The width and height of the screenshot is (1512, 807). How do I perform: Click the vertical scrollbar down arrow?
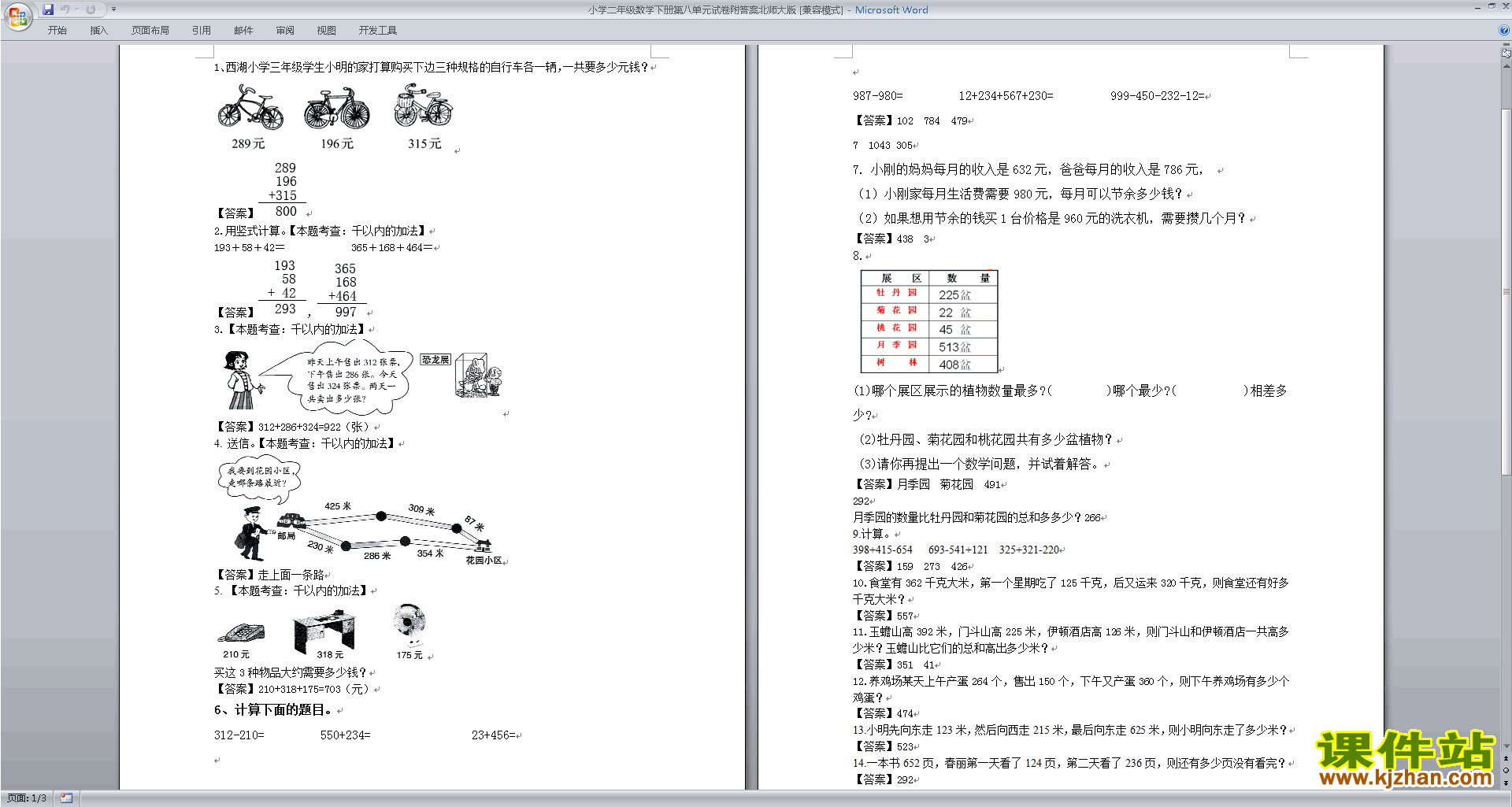pos(1506,746)
